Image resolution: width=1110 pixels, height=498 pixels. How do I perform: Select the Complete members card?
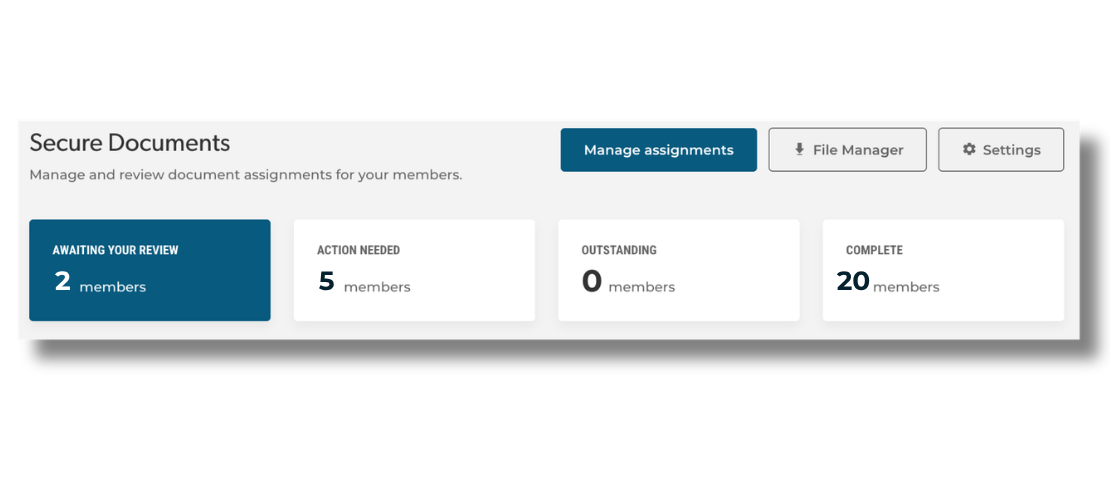tap(943, 270)
